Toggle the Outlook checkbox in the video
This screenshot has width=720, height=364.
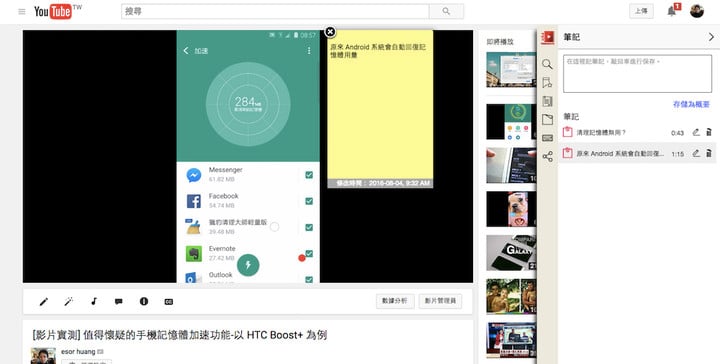point(309,279)
